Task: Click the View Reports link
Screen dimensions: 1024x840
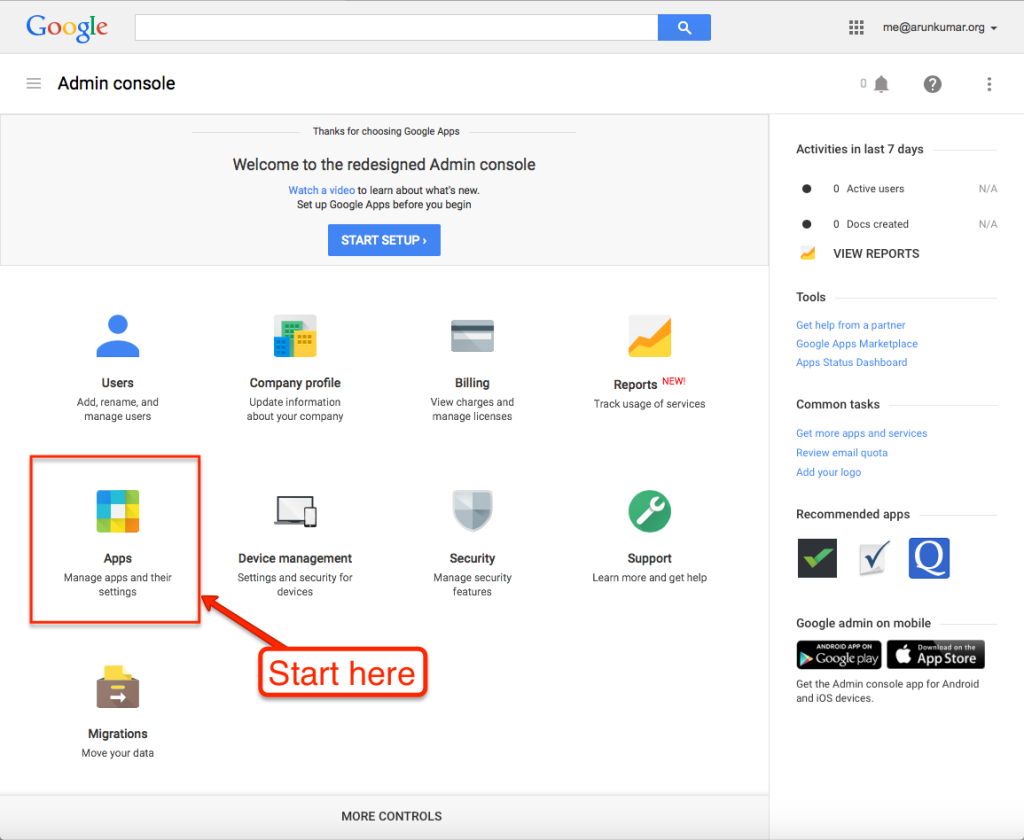Action: 876,253
